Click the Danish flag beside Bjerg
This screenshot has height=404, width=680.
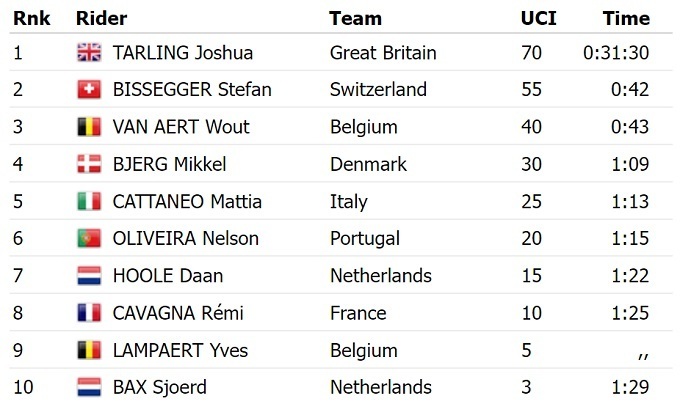89,164
